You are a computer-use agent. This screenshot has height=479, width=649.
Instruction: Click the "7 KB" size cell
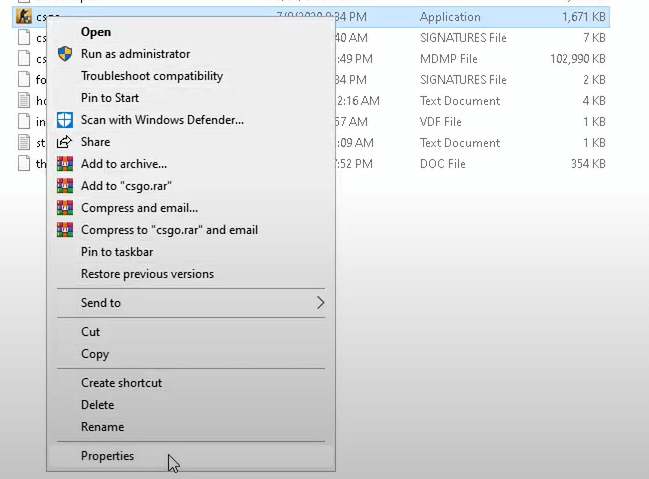[594, 38]
